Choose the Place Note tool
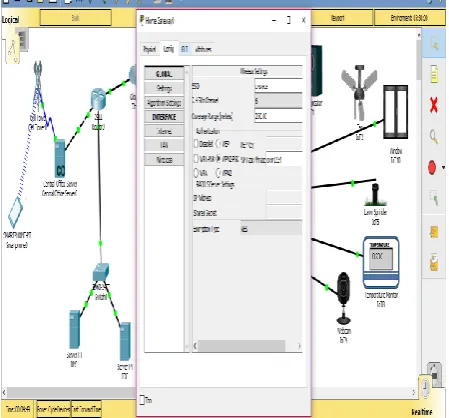This screenshot has height=418, width=449. 434,74
